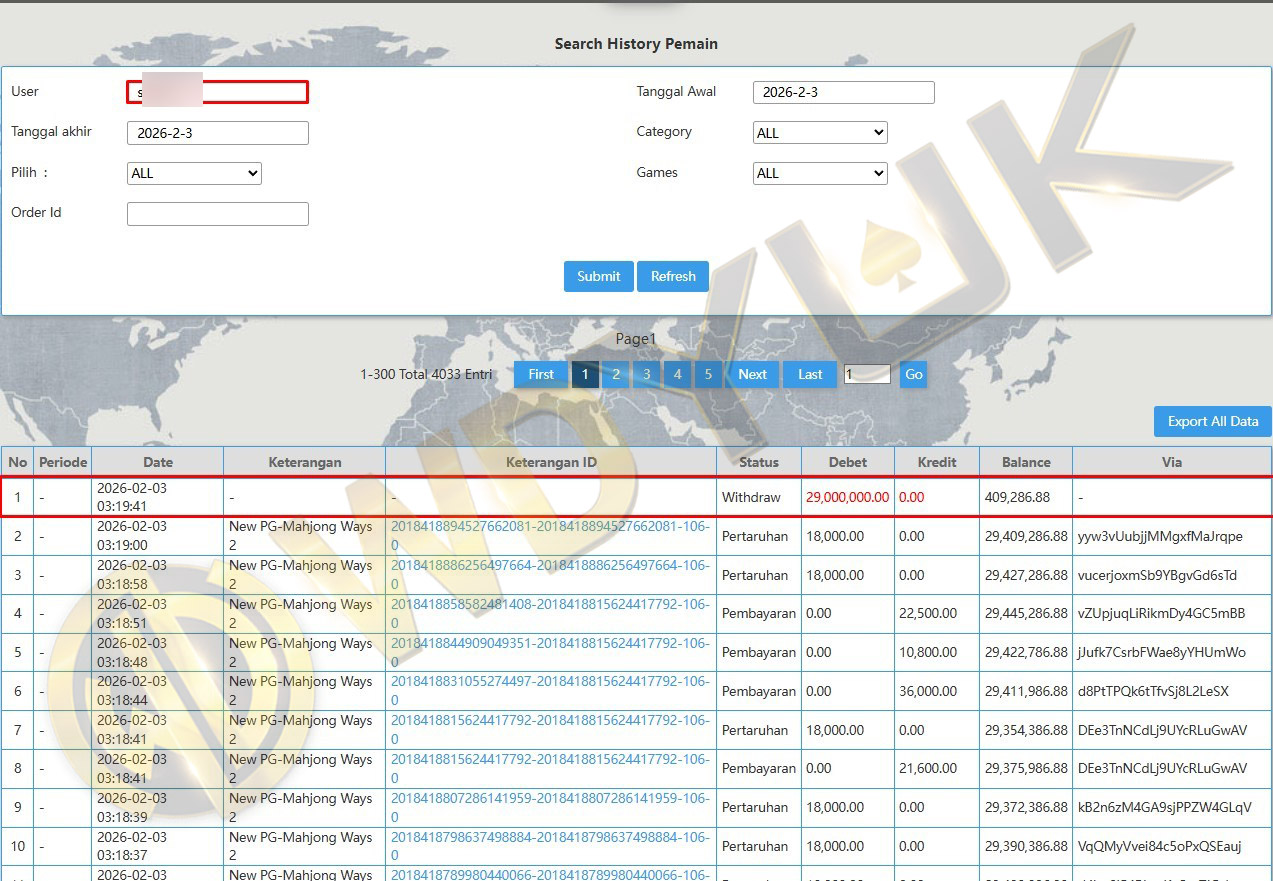Click the Order Id text field
The image size is (1273, 881).
coord(217,214)
